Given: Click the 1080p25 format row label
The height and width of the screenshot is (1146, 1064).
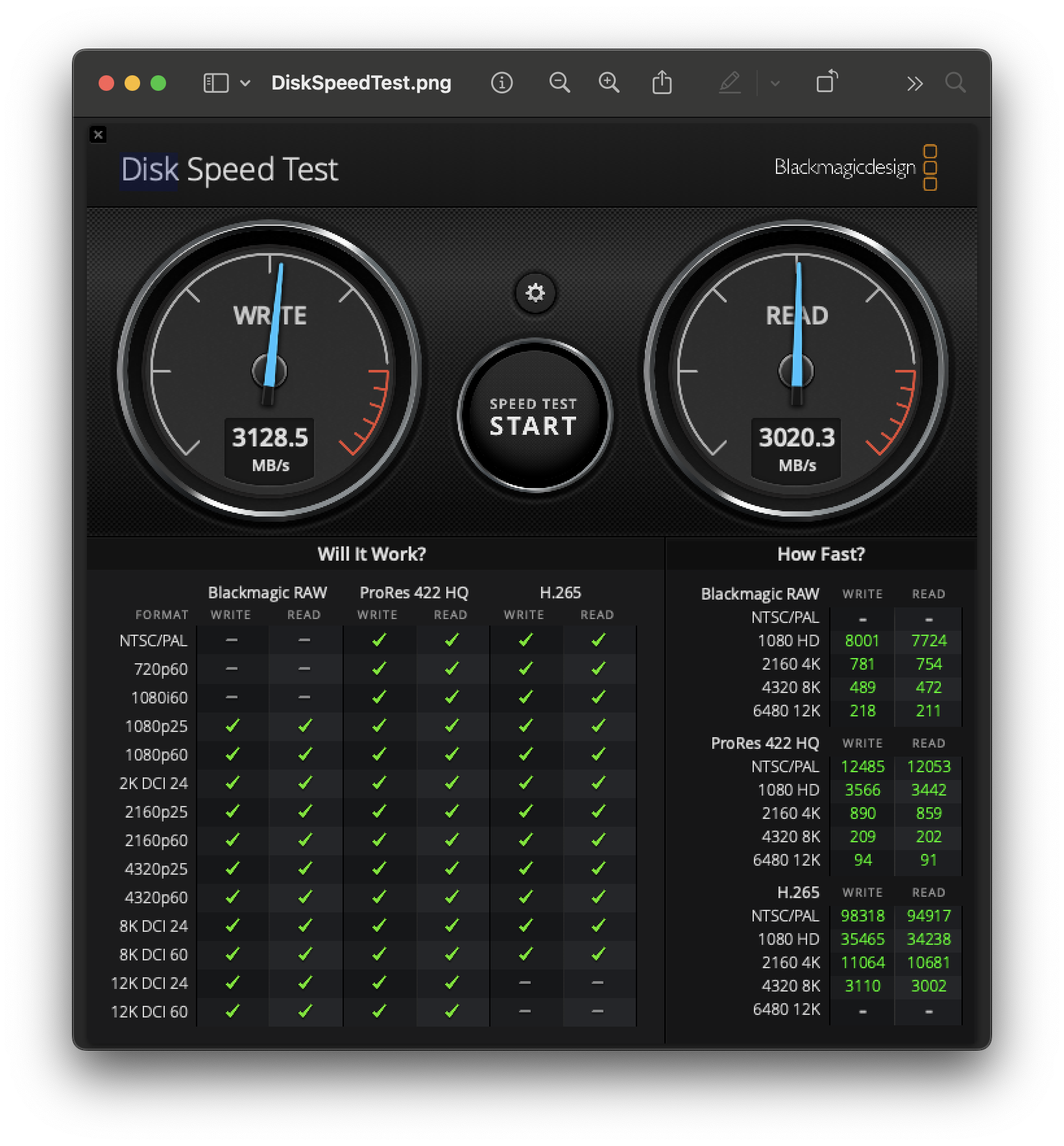Looking at the screenshot, I should coord(156,726).
